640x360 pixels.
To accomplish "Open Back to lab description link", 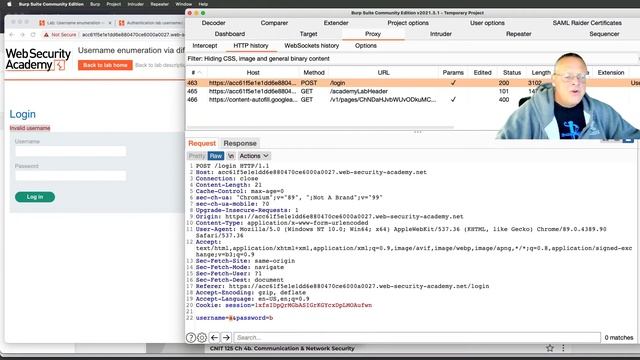I will pyautogui.click(x=160, y=65).
